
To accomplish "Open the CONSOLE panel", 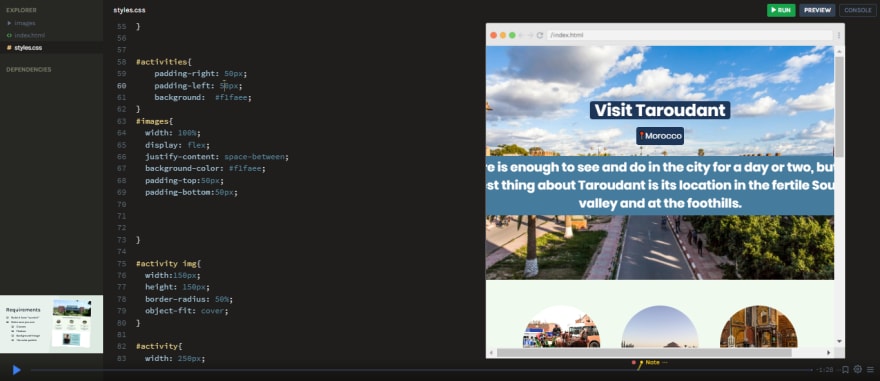I will [x=858, y=10].
